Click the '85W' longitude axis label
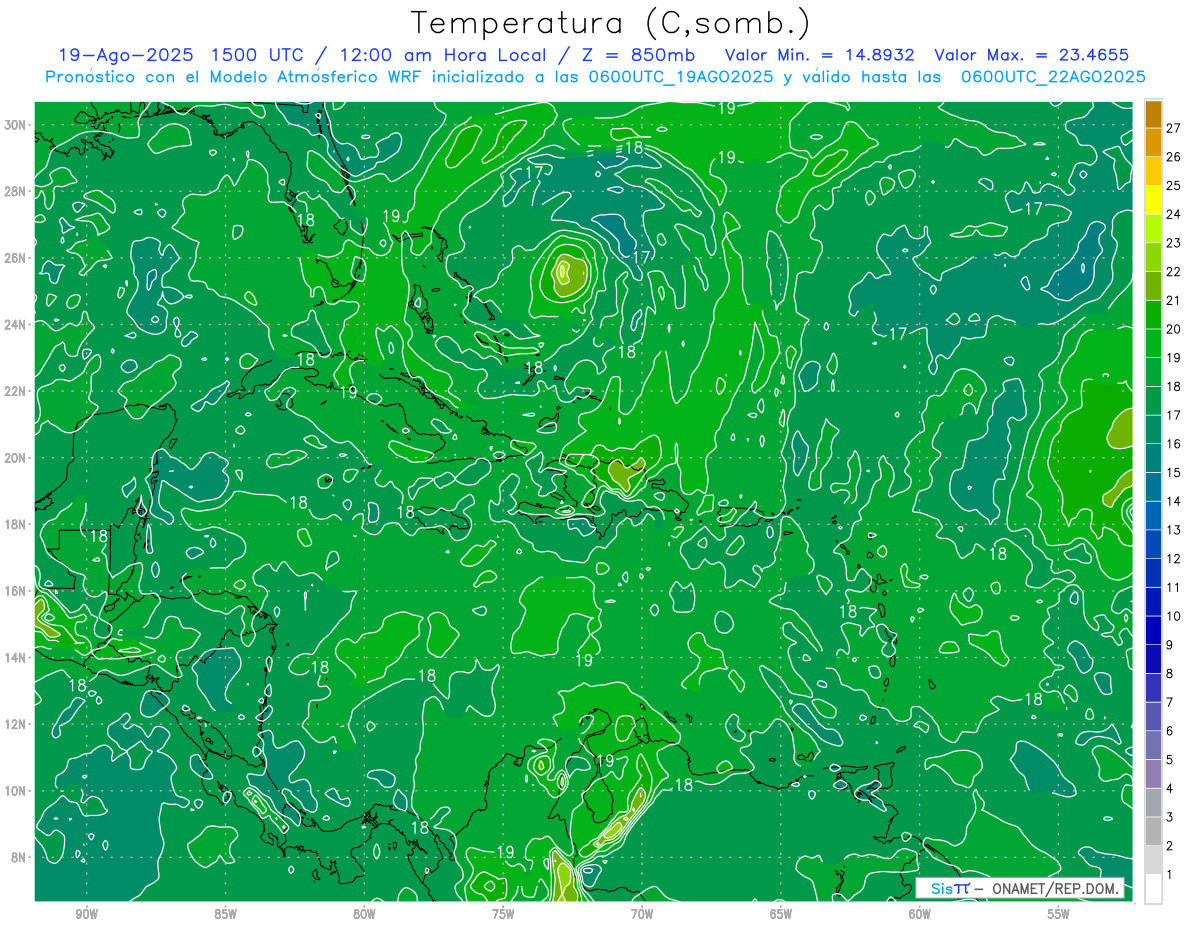Image resolution: width=1200 pixels, height=927 pixels. [225, 914]
